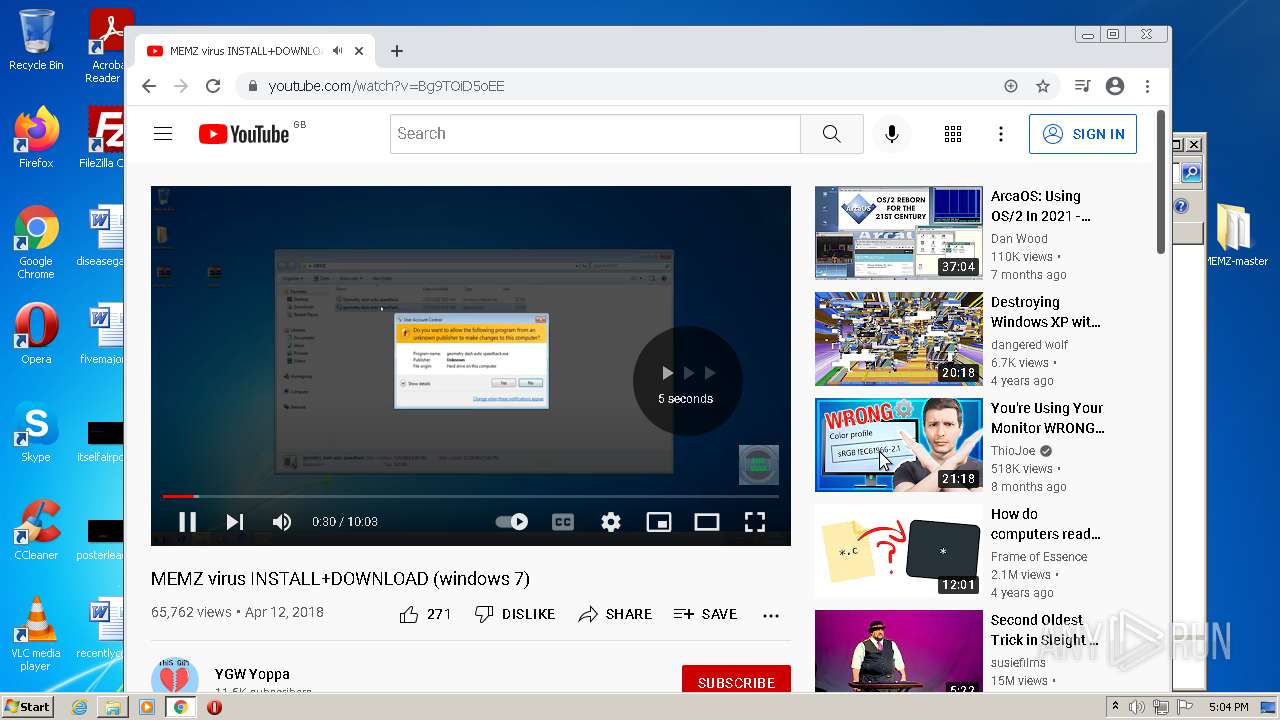Open a new Chrome tab
Image resolution: width=1280 pixels, height=720 pixels.
tap(397, 51)
